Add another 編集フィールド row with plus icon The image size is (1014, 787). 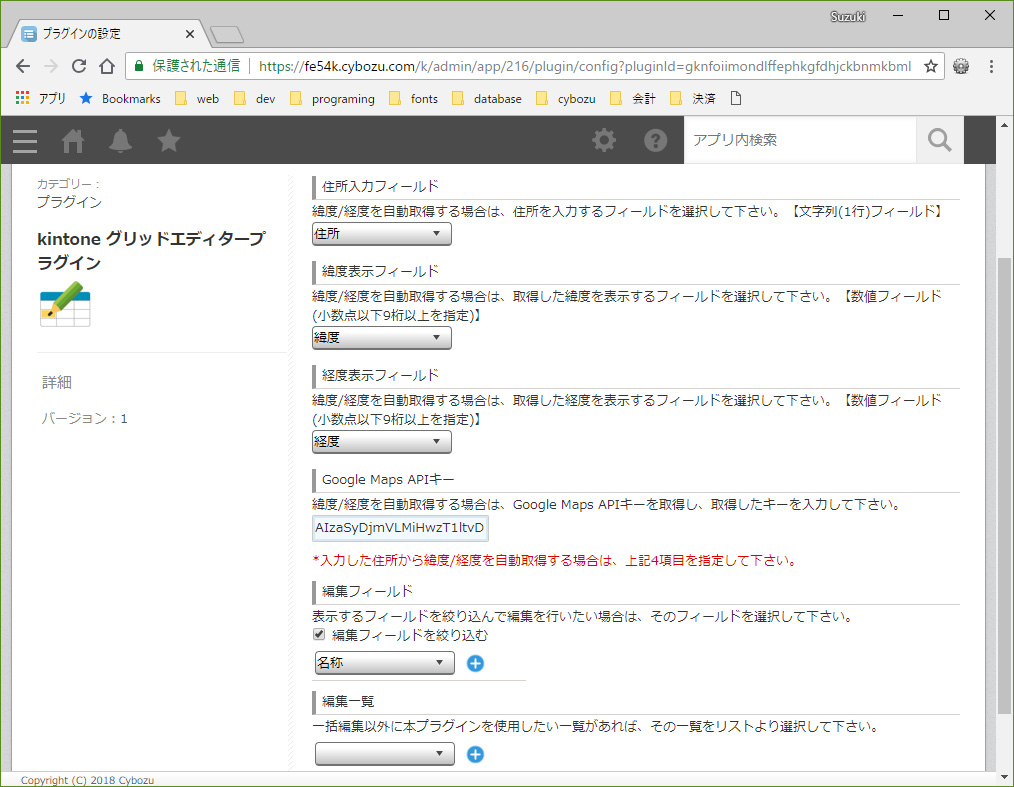click(476, 663)
